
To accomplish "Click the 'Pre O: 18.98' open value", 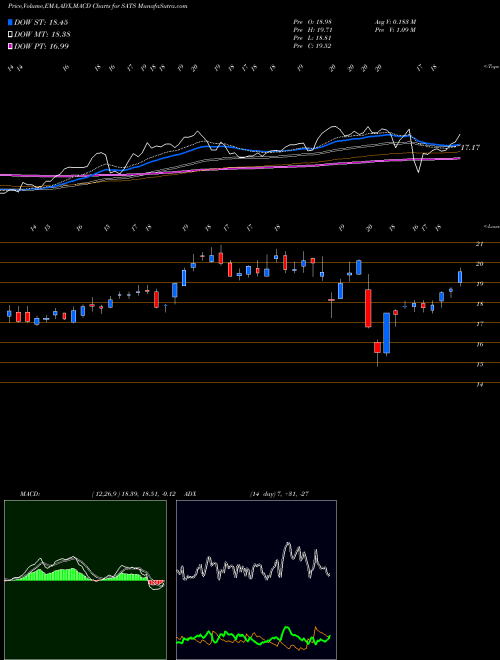I will (x=312, y=21).
